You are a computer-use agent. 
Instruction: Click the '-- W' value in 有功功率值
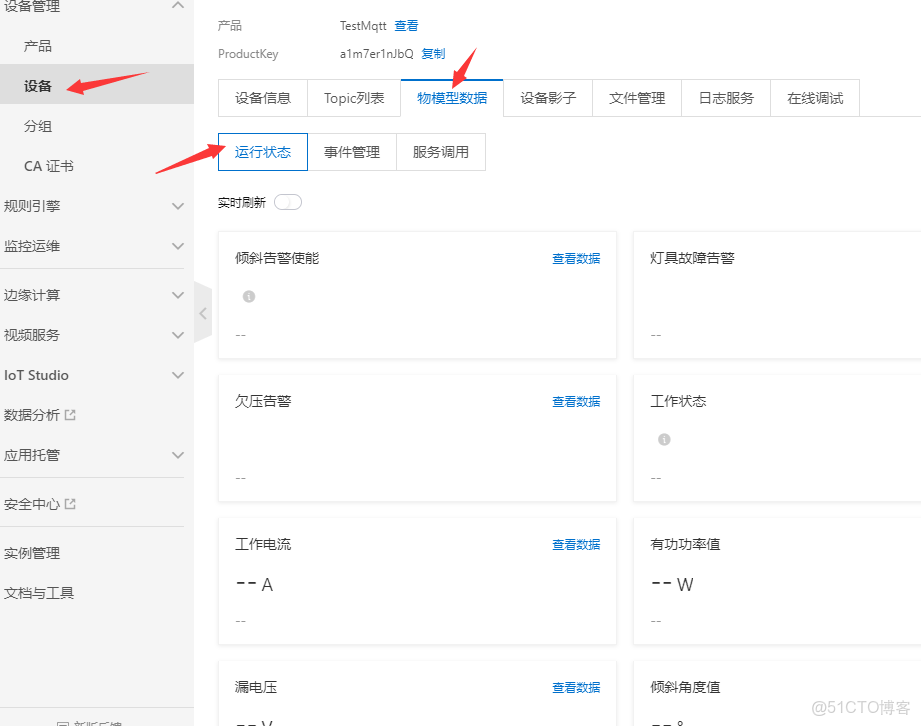pos(673,584)
